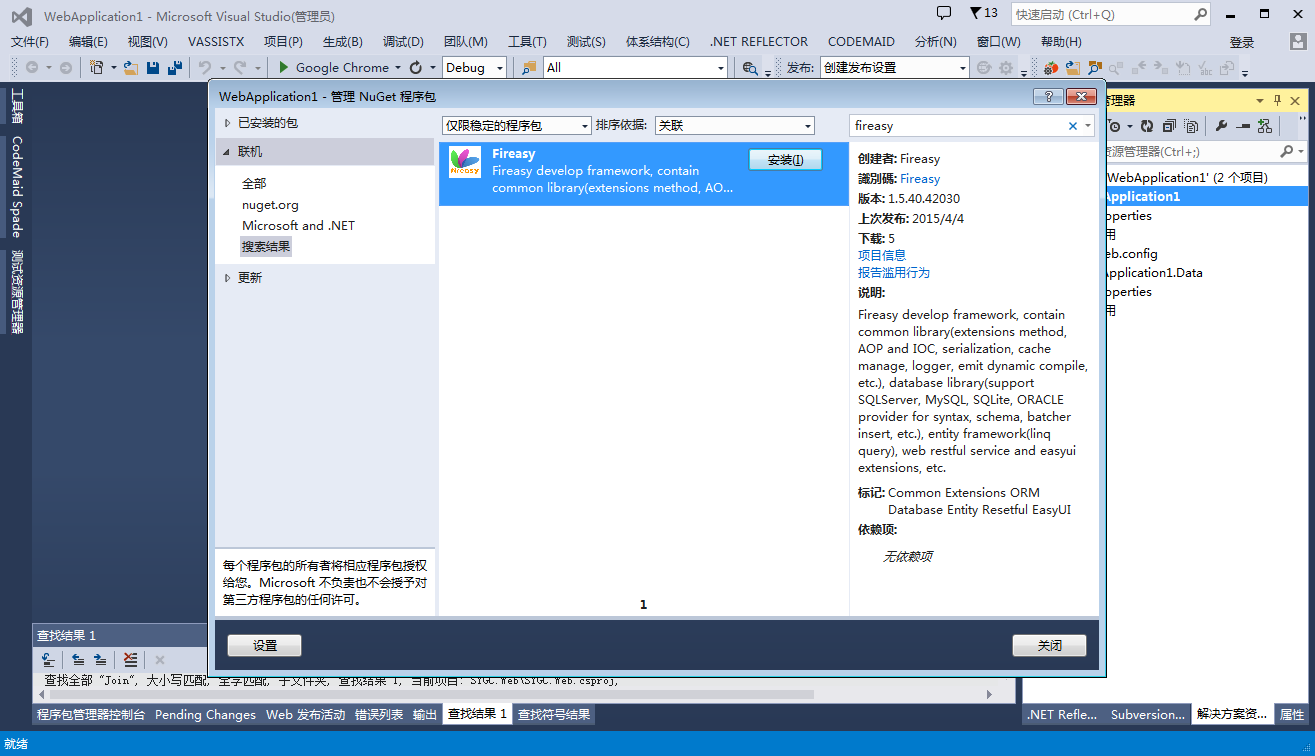Open the Debug configuration dropdown
The height and width of the screenshot is (756, 1315).
[x=475, y=67]
